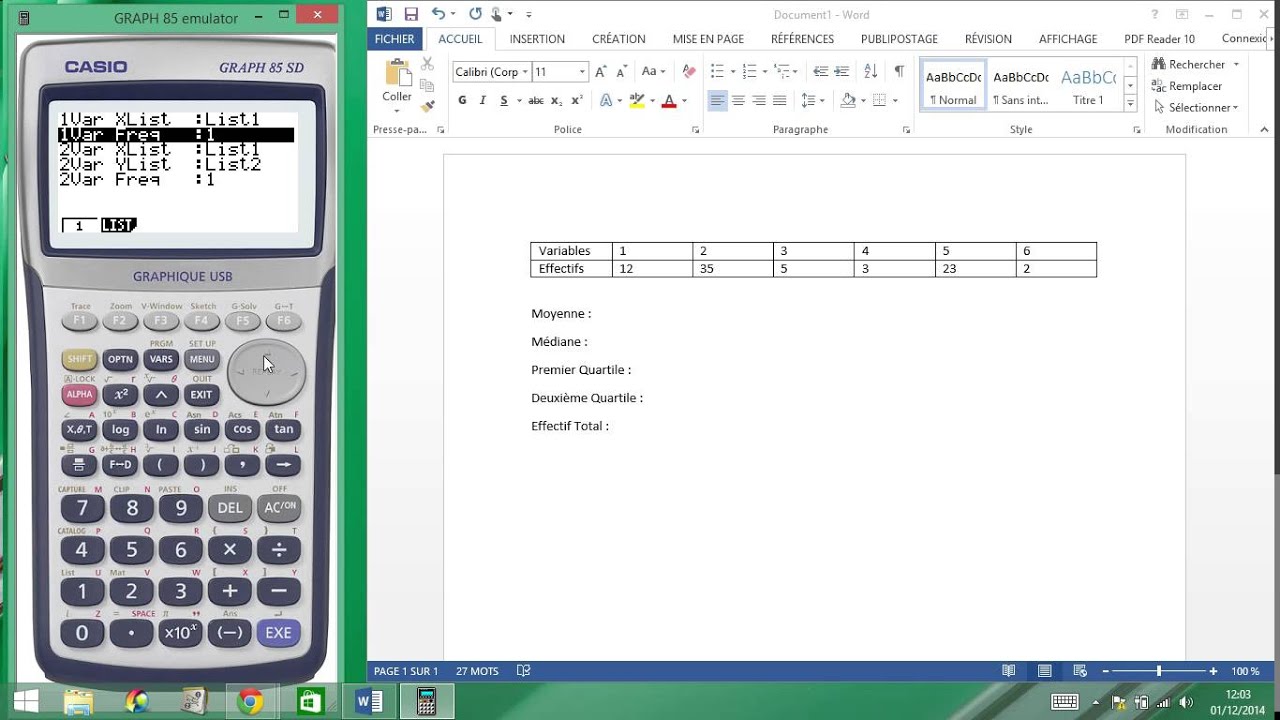Decrease paragraph indent
The height and width of the screenshot is (720, 1280).
pos(820,72)
